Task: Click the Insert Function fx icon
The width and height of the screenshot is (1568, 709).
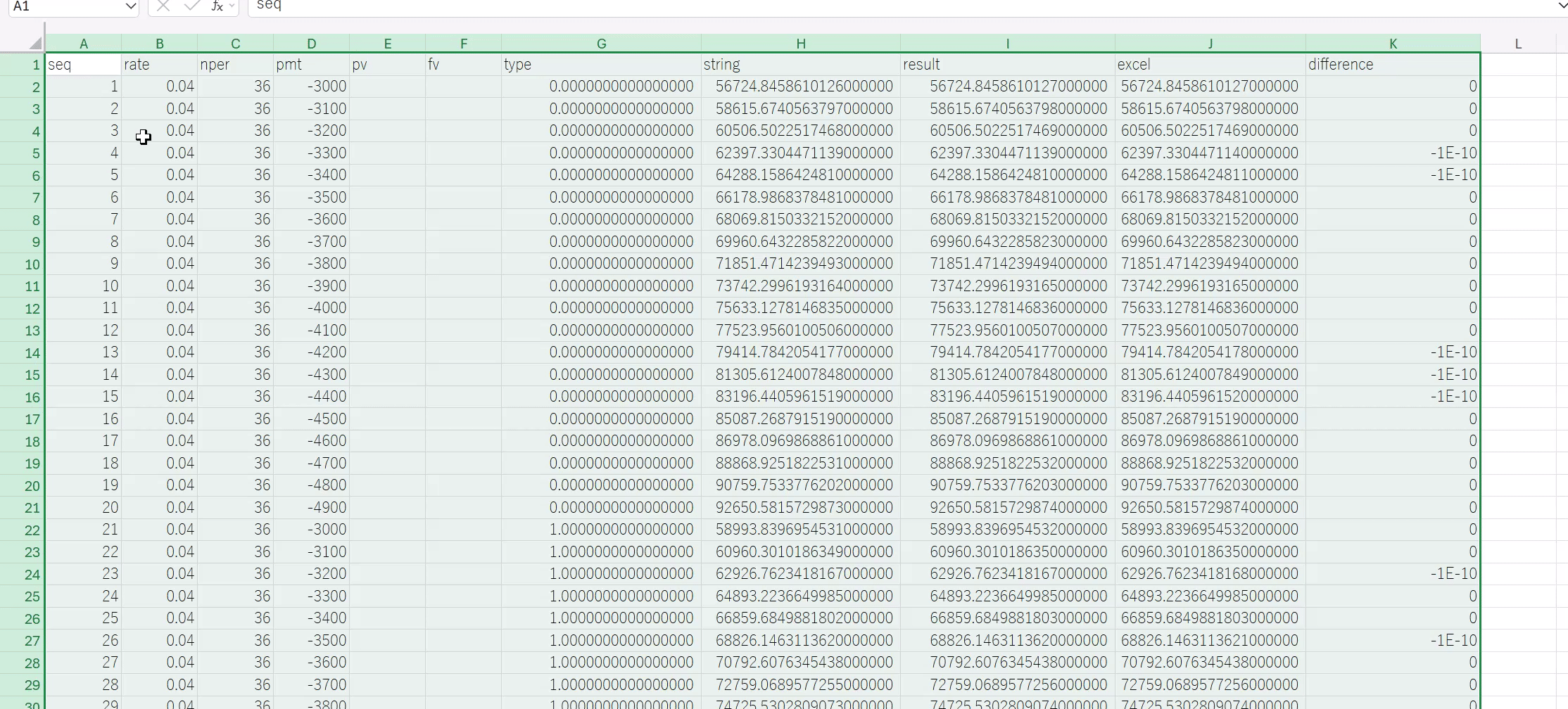Action: pos(217,6)
